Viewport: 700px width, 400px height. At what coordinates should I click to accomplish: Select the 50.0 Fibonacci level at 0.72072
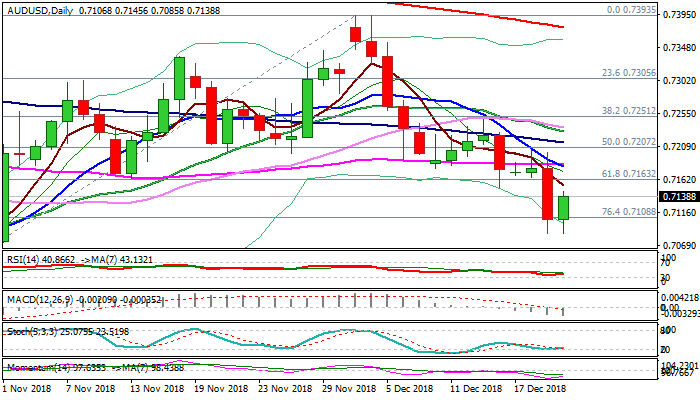[x=627, y=143]
